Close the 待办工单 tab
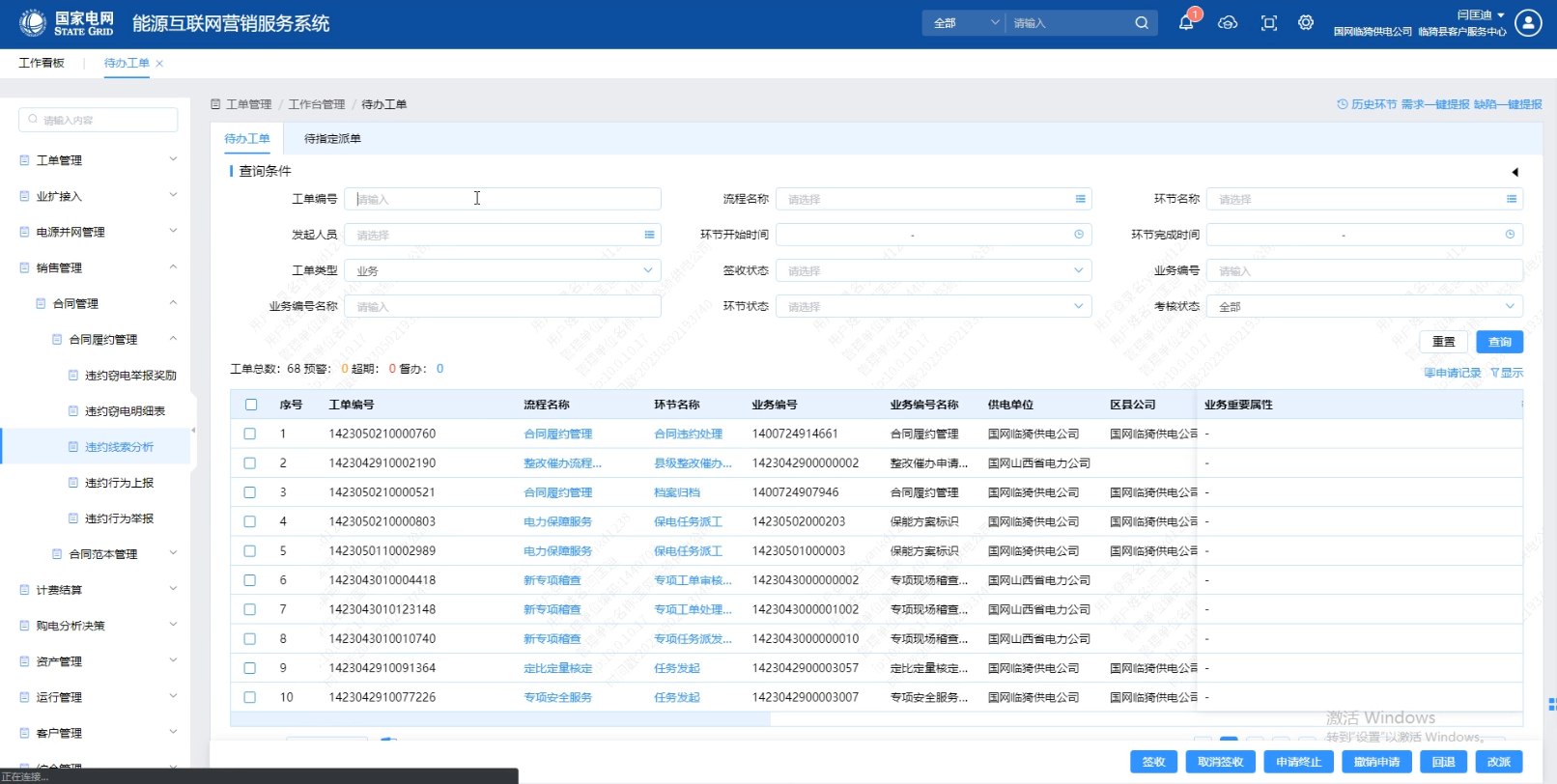This screenshot has width=1557, height=784. (159, 64)
